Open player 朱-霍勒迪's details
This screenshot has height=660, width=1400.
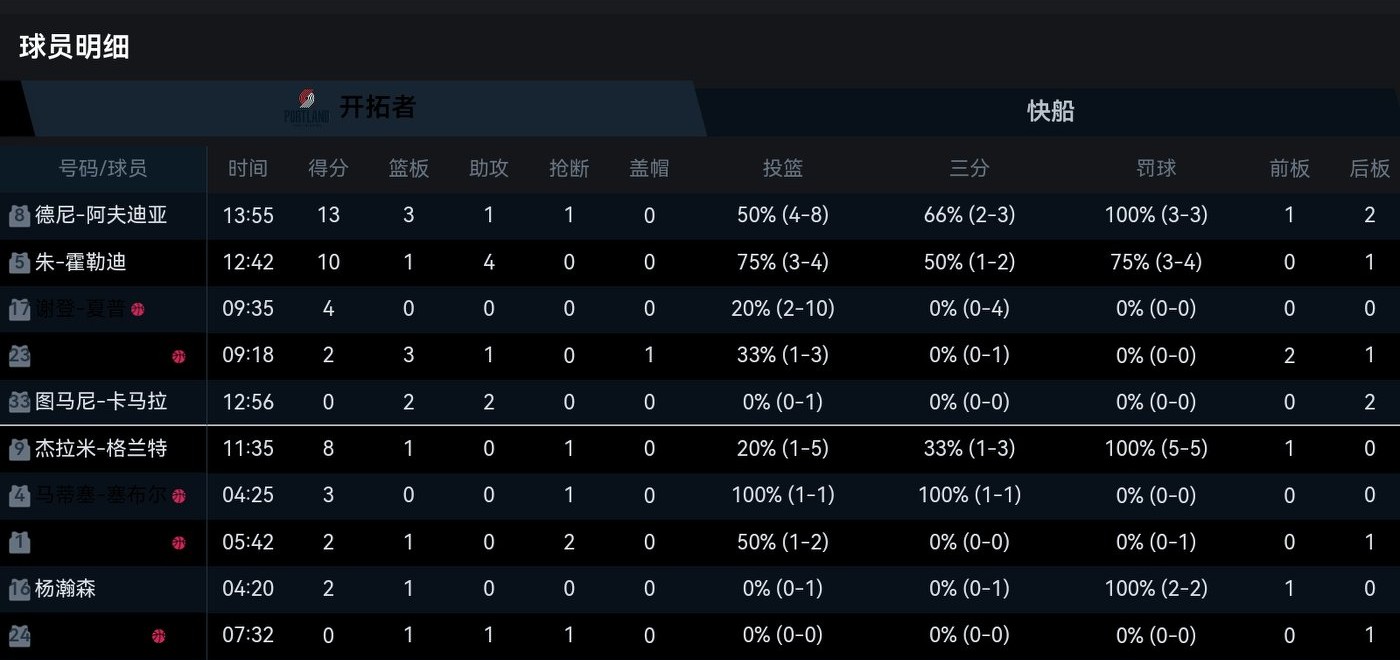(81, 262)
